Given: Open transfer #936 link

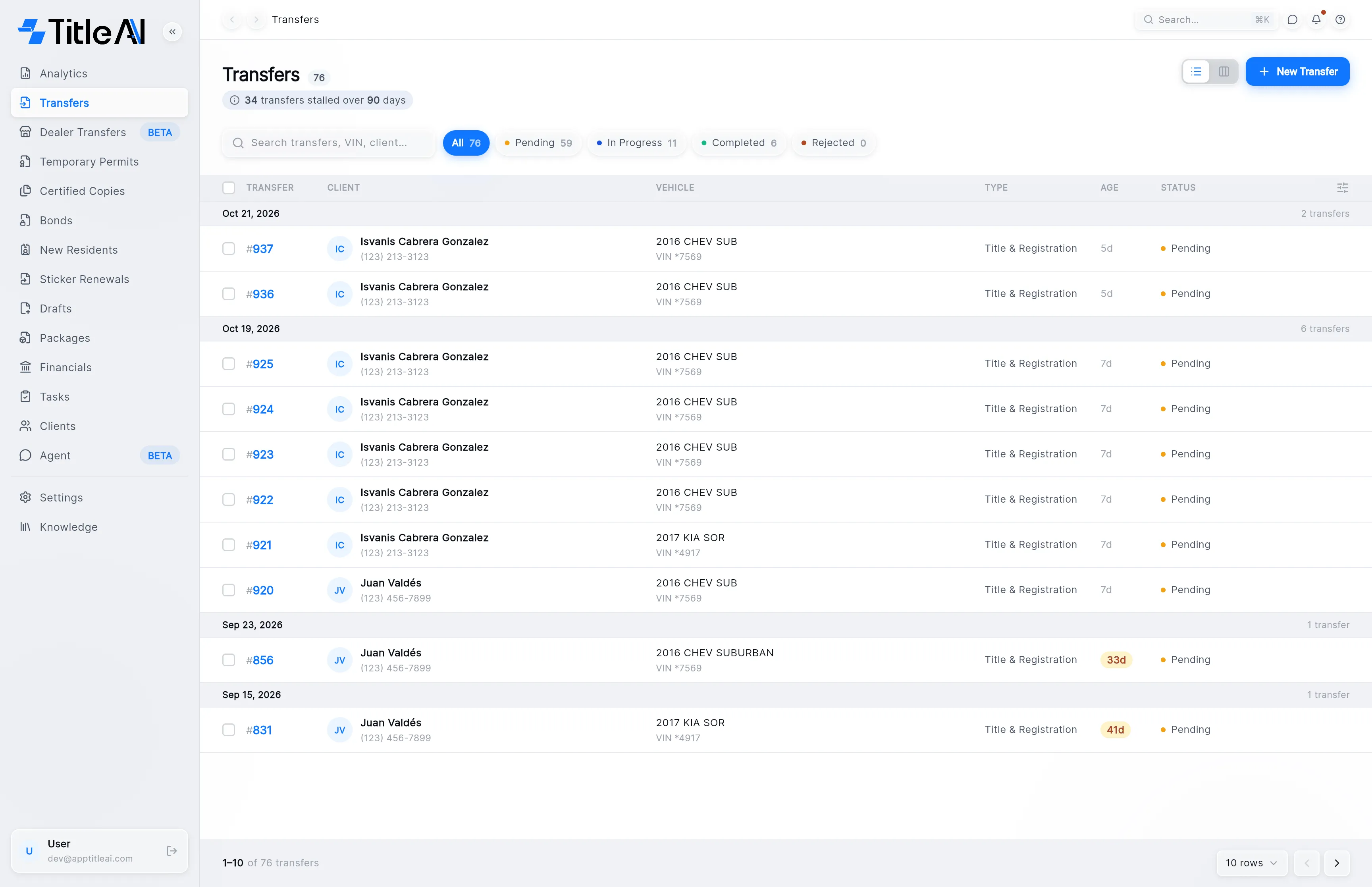Looking at the screenshot, I should point(260,294).
